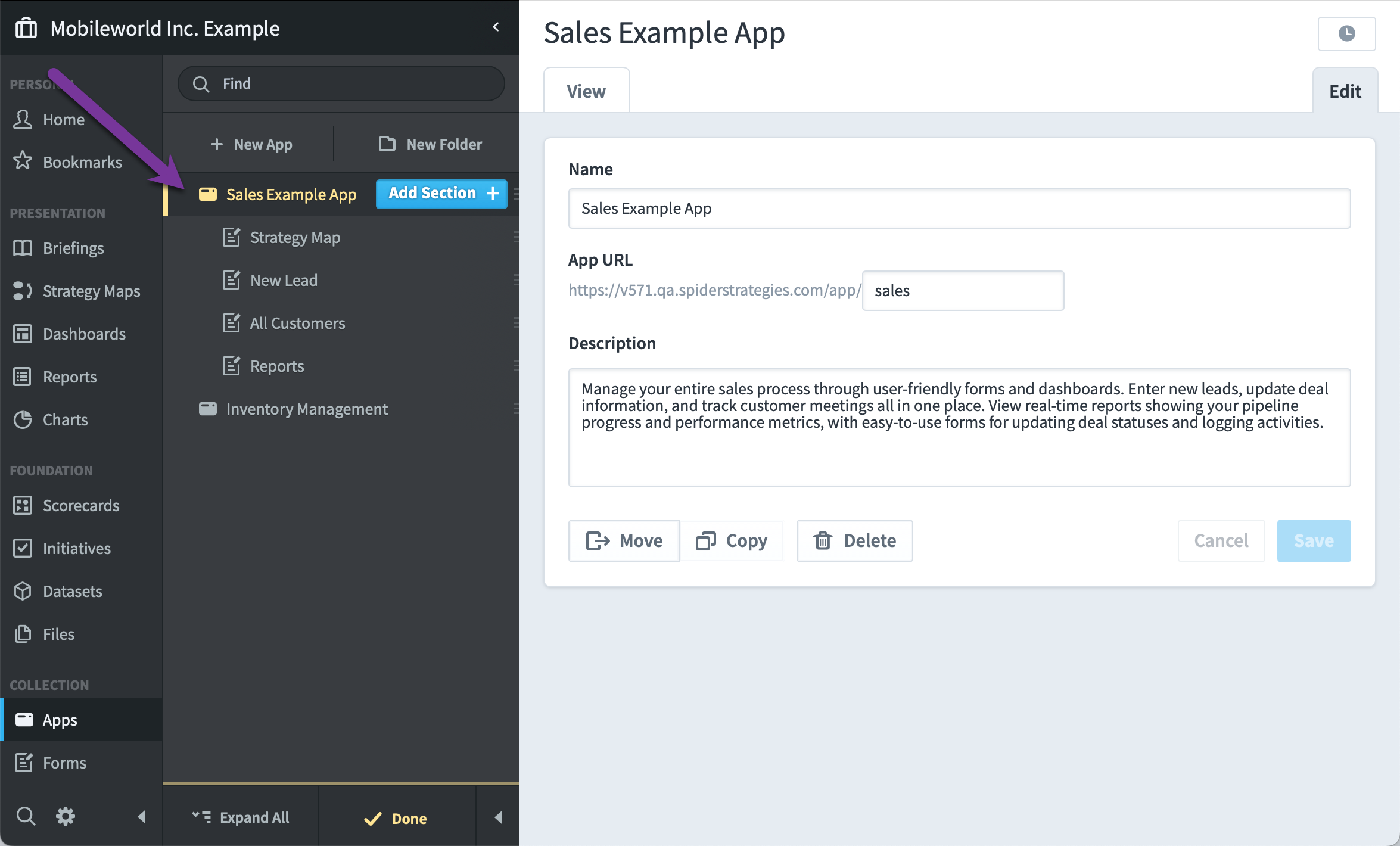Select the Edit tab
This screenshot has height=846, width=1400.
tap(1345, 91)
